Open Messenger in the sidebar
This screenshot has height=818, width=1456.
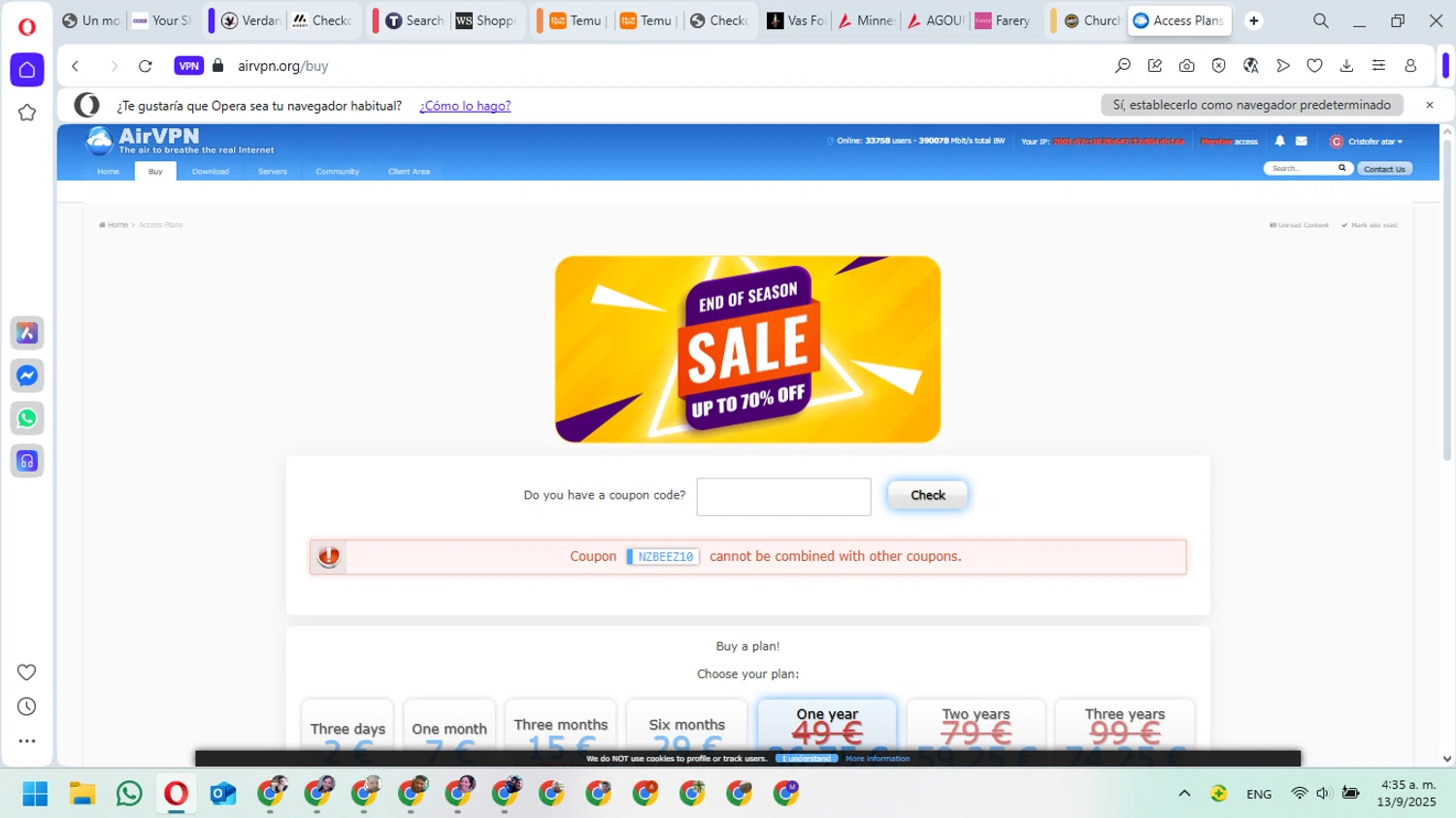pos(27,376)
